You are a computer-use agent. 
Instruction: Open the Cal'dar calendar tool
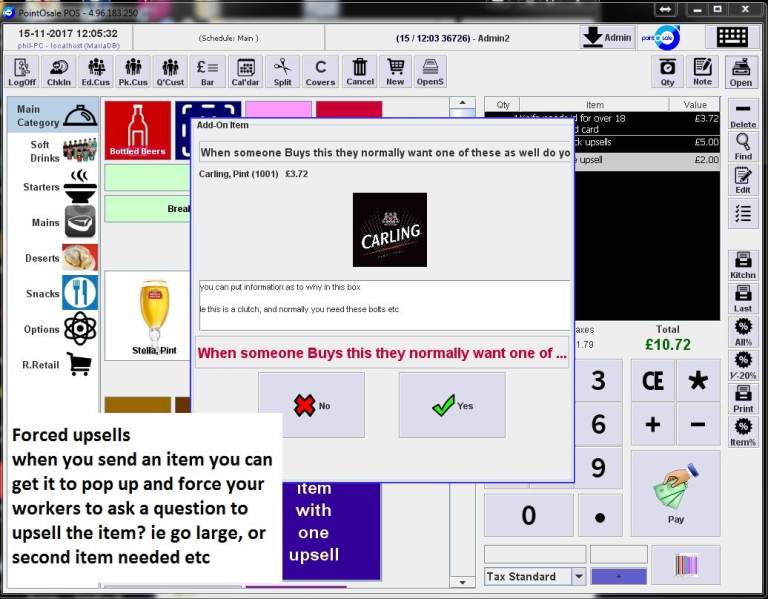pos(245,72)
